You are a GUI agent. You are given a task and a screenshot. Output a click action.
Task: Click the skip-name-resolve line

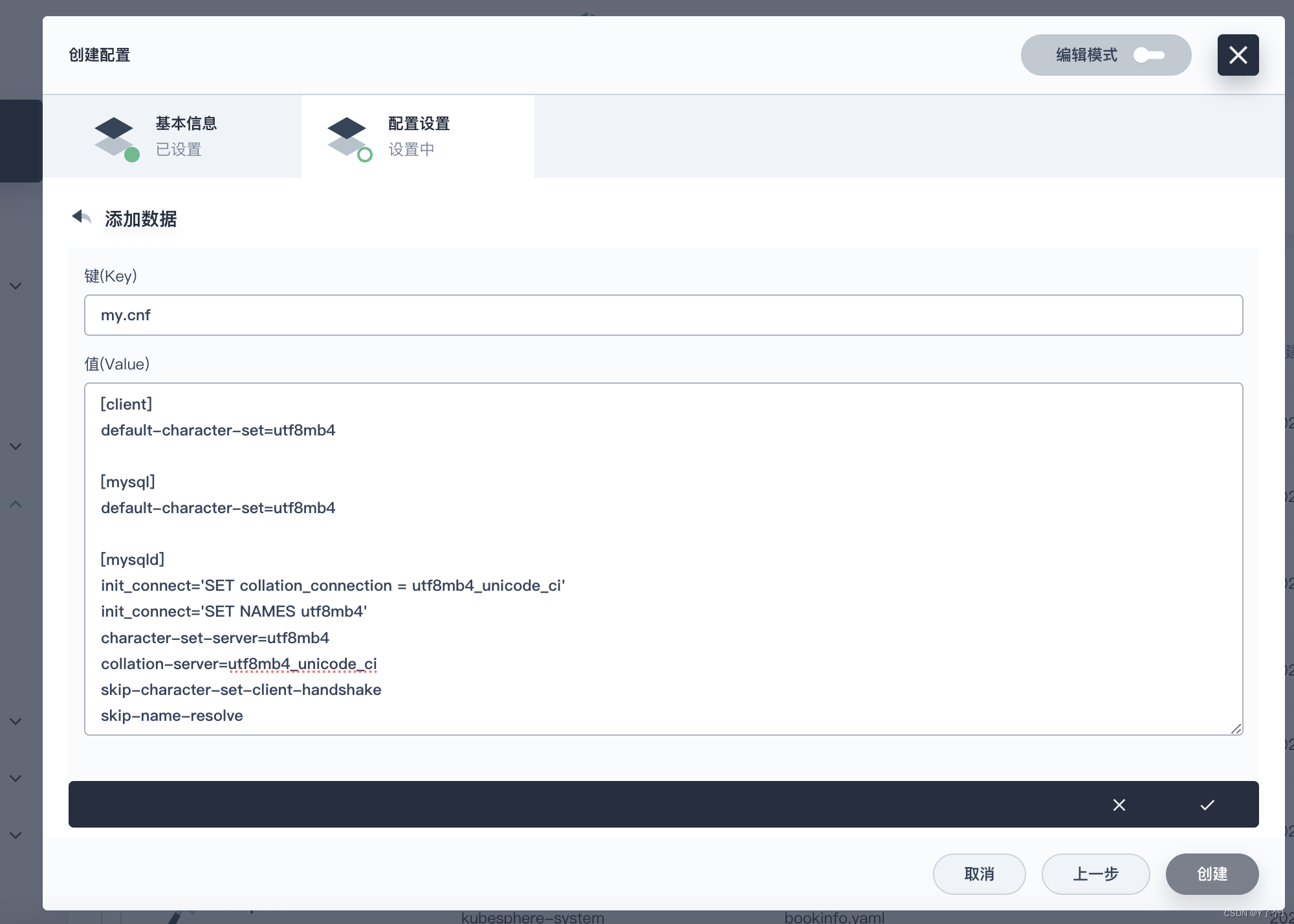point(172,716)
